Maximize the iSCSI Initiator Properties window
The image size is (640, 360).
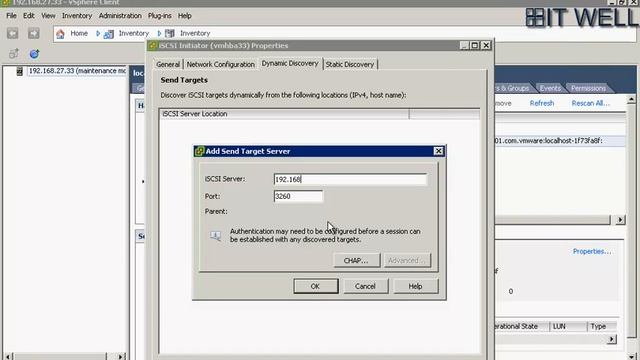tap(475, 45)
